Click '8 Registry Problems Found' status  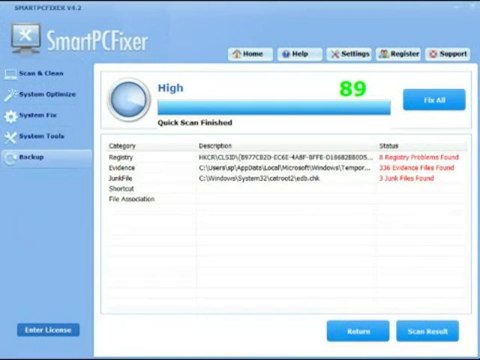(x=419, y=157)
